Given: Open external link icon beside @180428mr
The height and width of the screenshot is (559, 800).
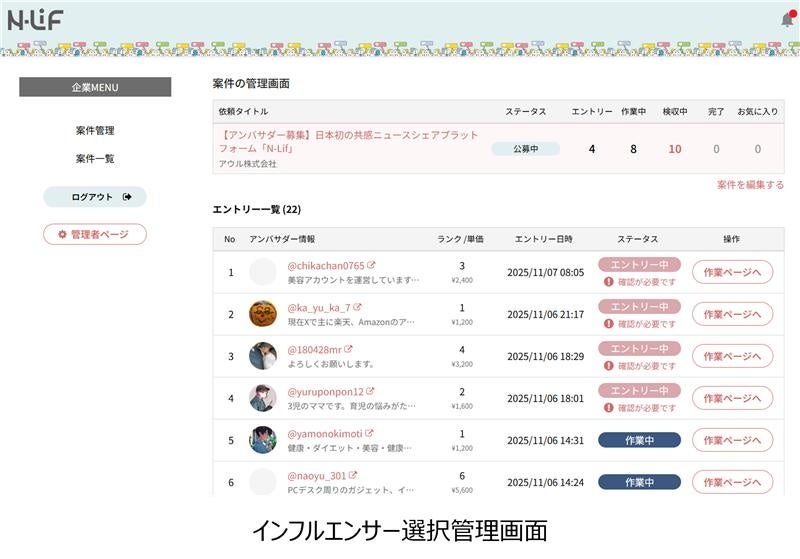Looking at the screenshot, I should pos(349,350).
